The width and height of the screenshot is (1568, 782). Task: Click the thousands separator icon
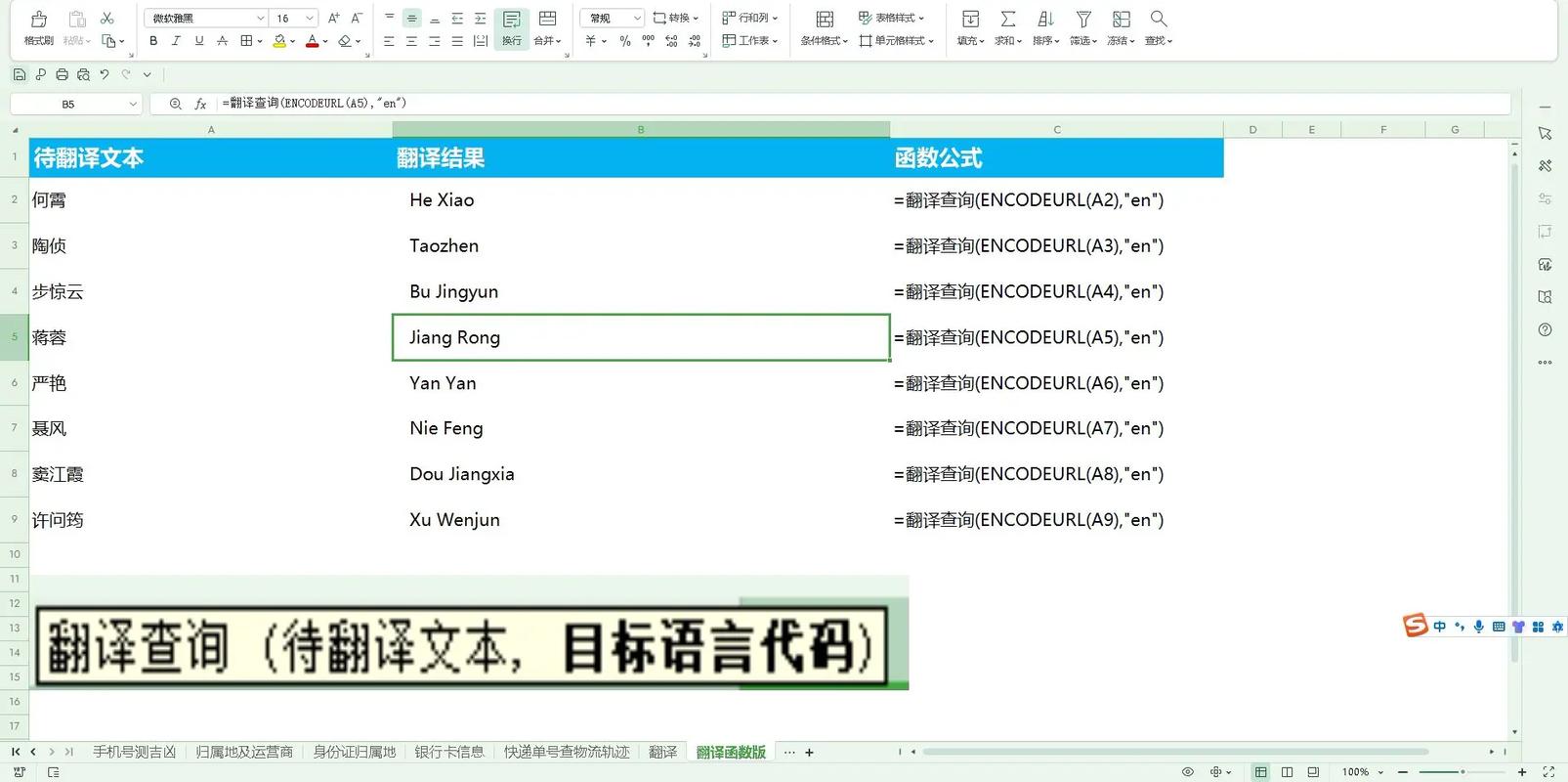coord(649,41)
